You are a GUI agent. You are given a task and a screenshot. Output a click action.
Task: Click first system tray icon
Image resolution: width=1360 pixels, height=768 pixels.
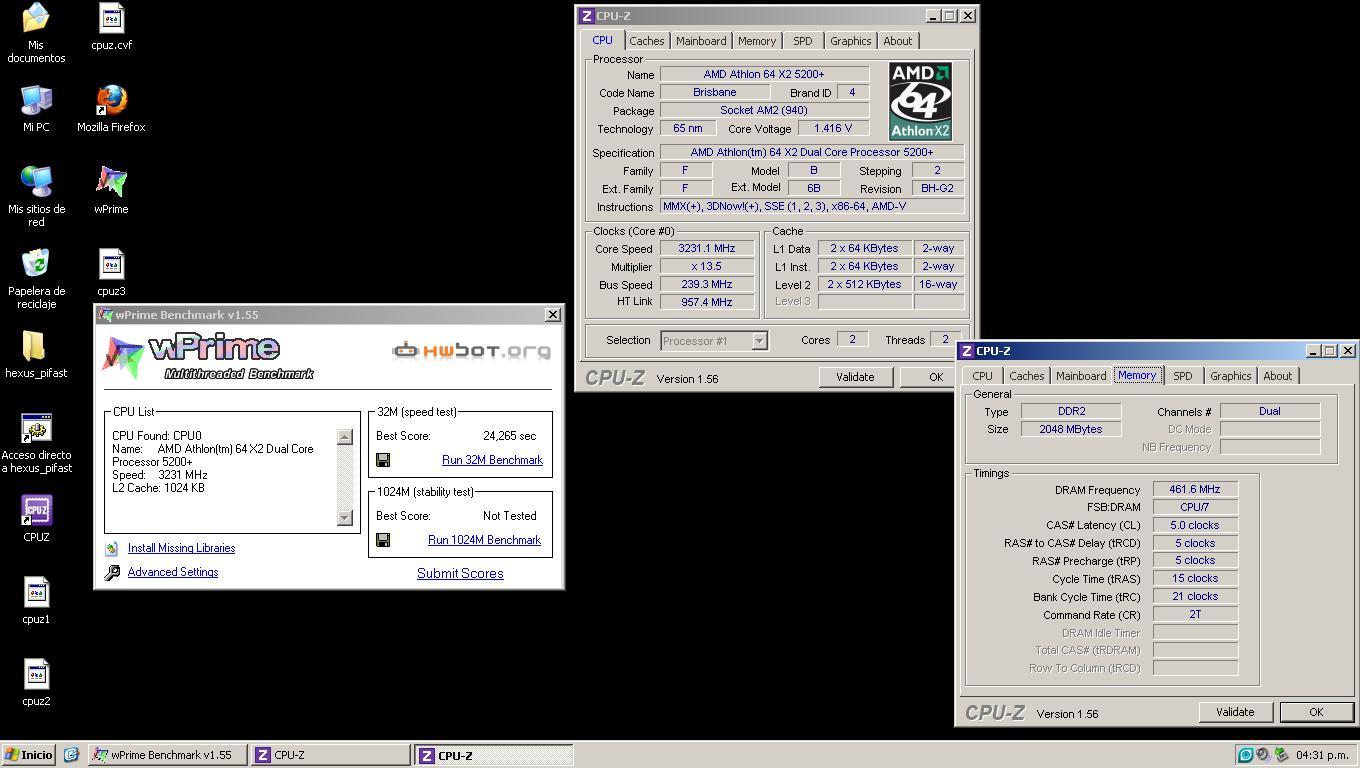[x=1245, y=755]
